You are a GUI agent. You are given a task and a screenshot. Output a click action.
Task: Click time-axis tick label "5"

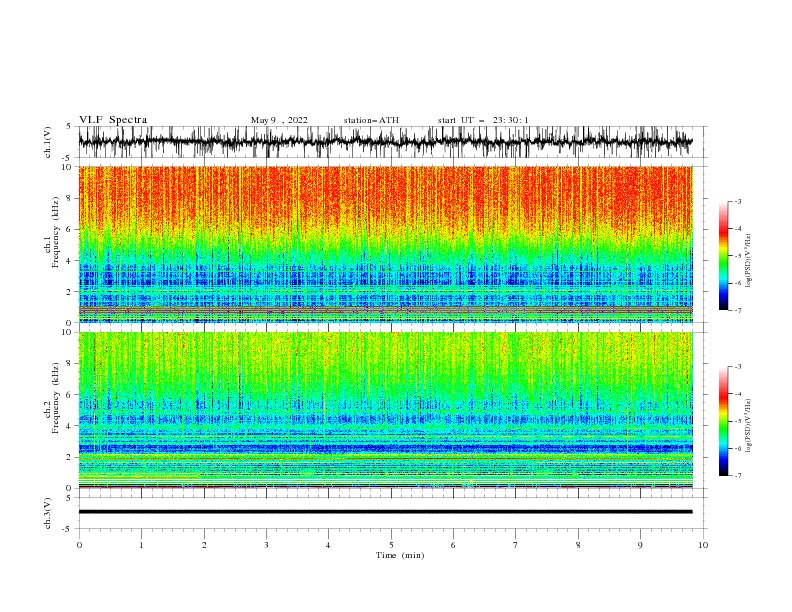(x=391, y=545)
